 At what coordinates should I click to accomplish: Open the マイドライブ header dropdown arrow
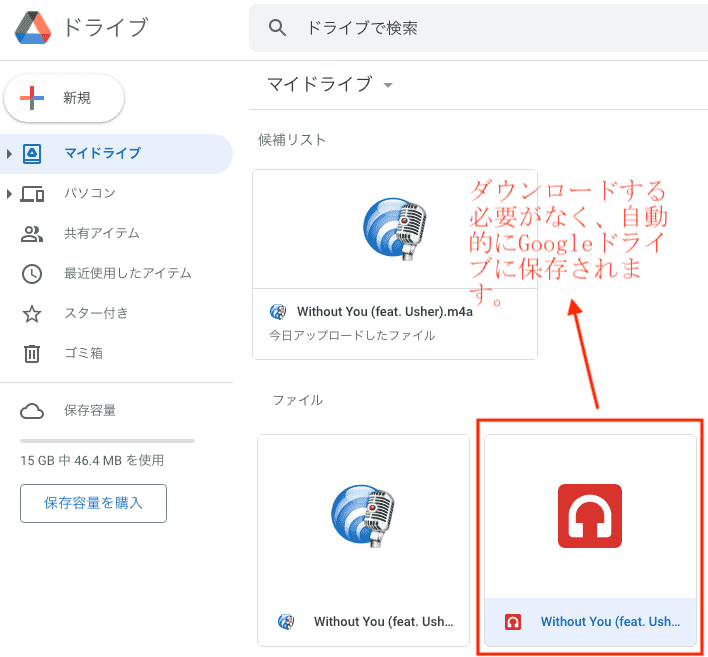pos(388,85)
